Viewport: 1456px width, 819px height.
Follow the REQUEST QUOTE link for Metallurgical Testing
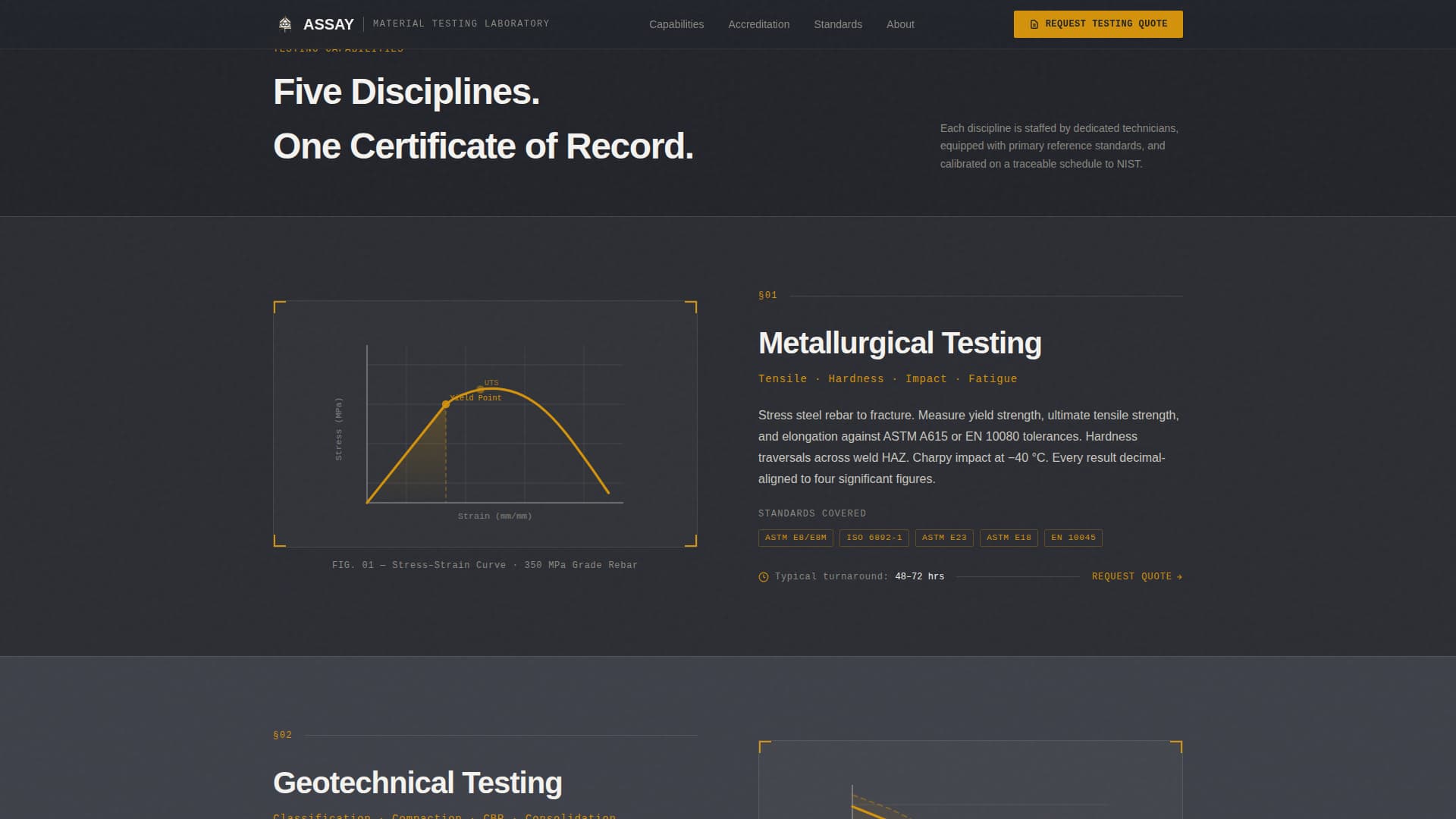pyautogui.click(x=1130, y=576)
